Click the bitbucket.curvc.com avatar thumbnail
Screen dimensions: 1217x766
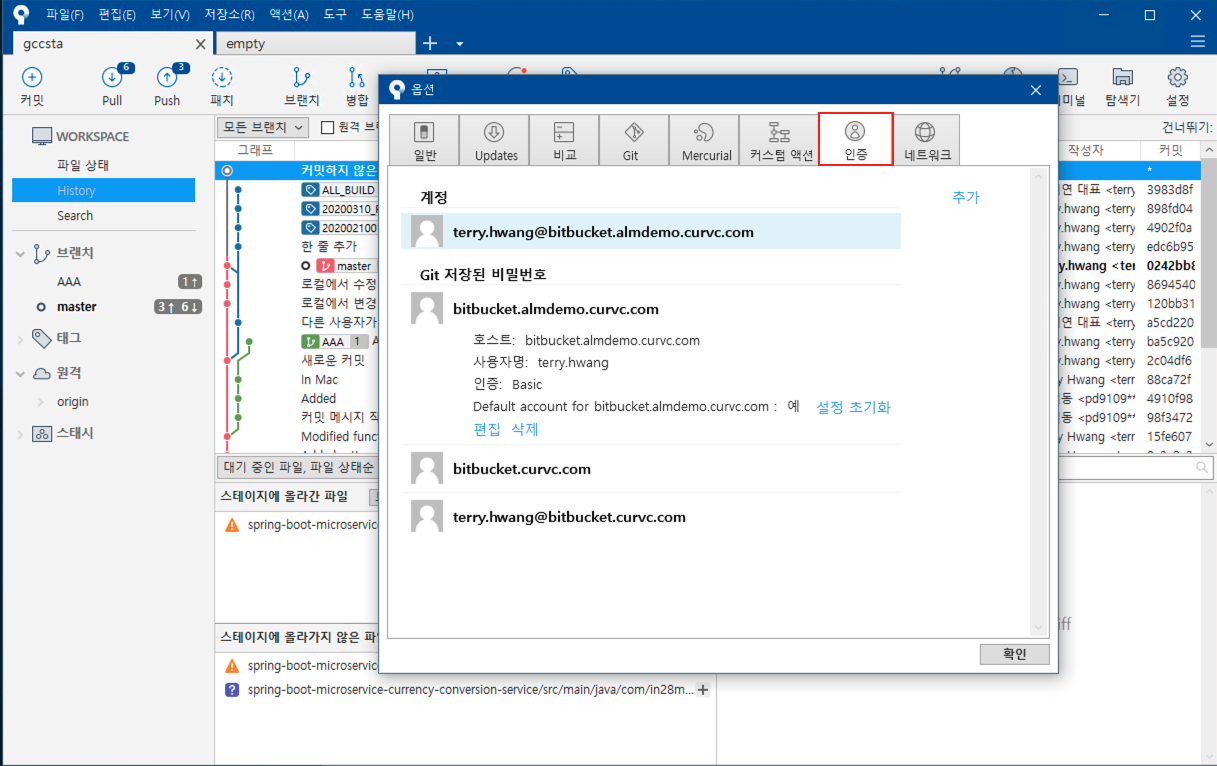click(427, 469)
